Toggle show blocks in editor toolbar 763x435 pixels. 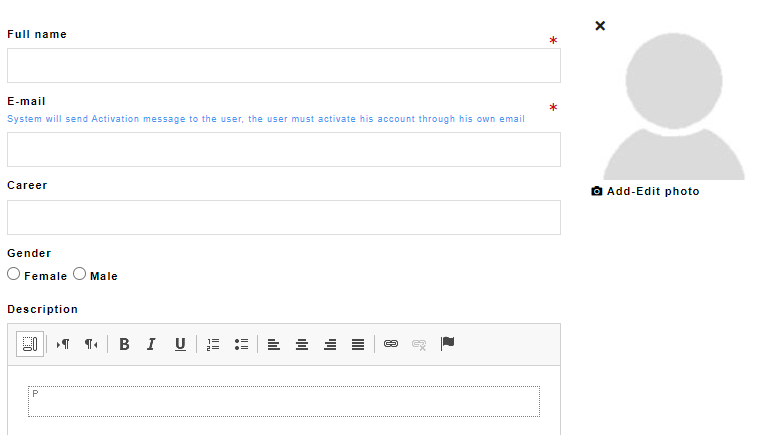30,344
